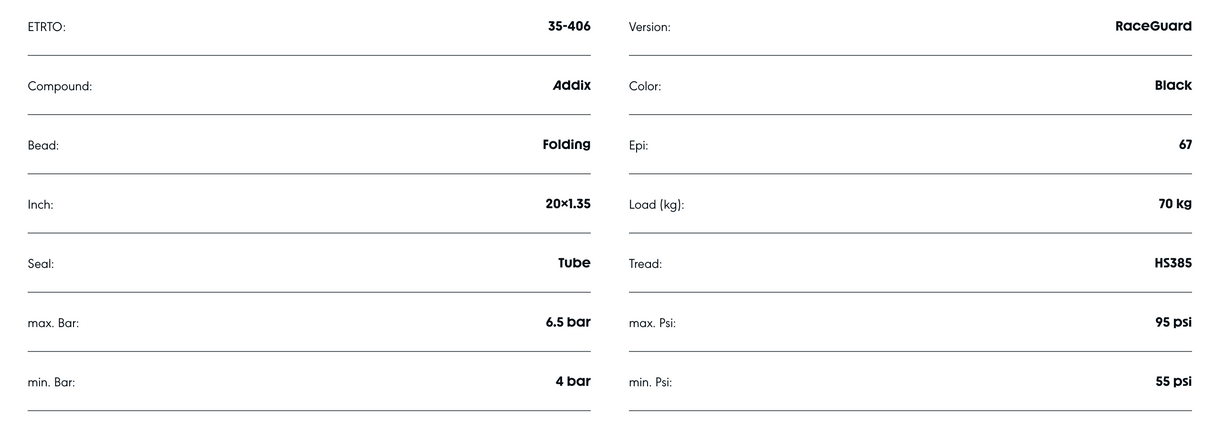Click the "Tread:" label
Screen dimensions: 1214x425
tap(645, 264)
